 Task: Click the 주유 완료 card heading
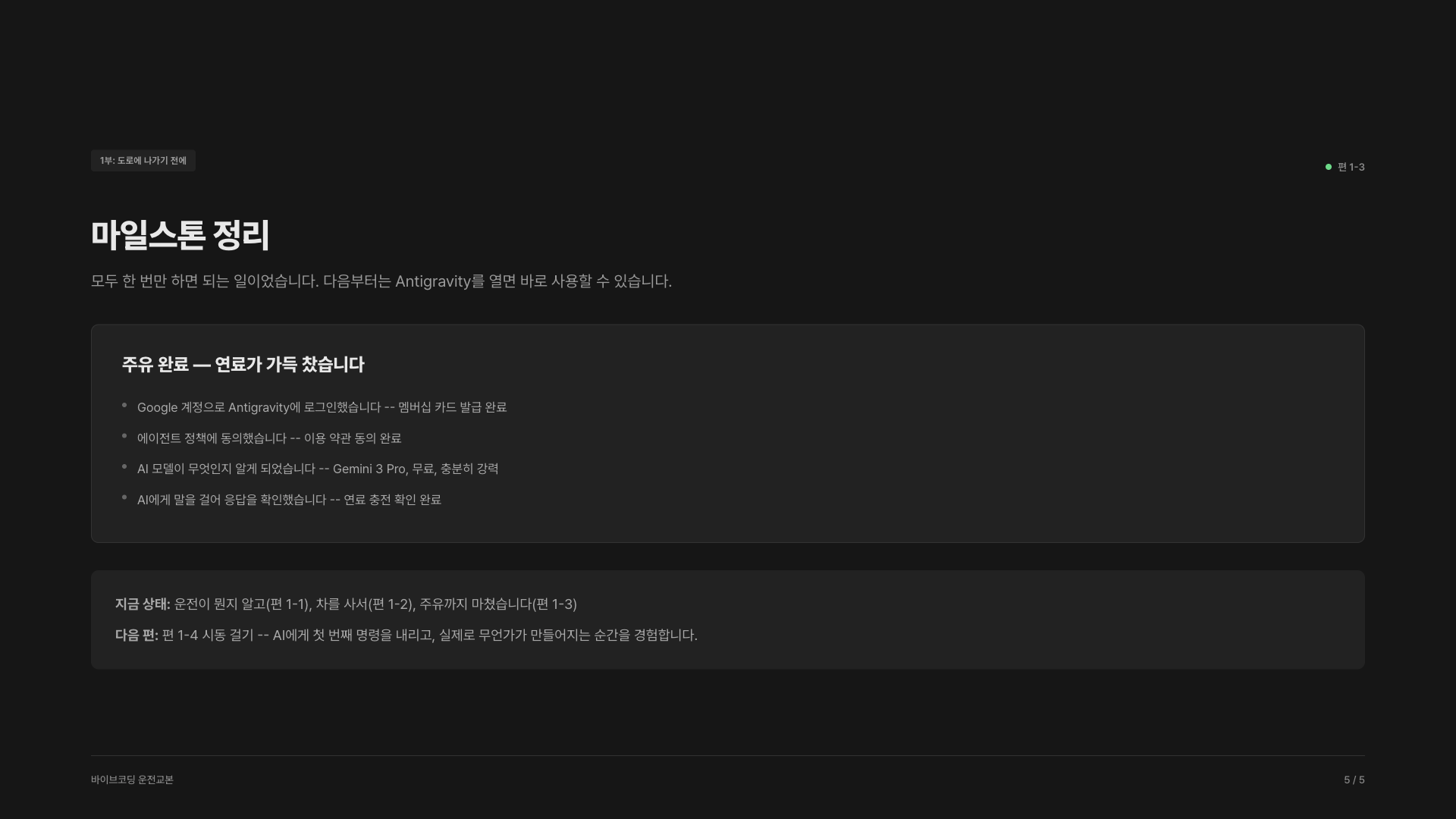coord(243,365)
